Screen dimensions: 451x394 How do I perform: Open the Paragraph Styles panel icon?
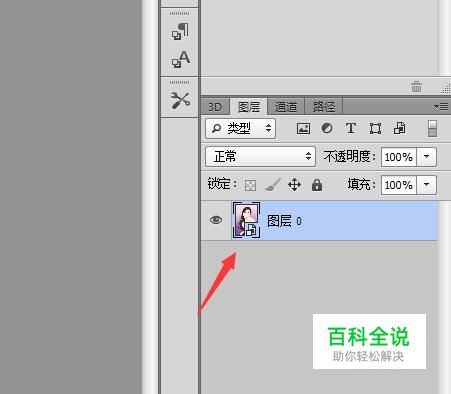pos(180,32)
